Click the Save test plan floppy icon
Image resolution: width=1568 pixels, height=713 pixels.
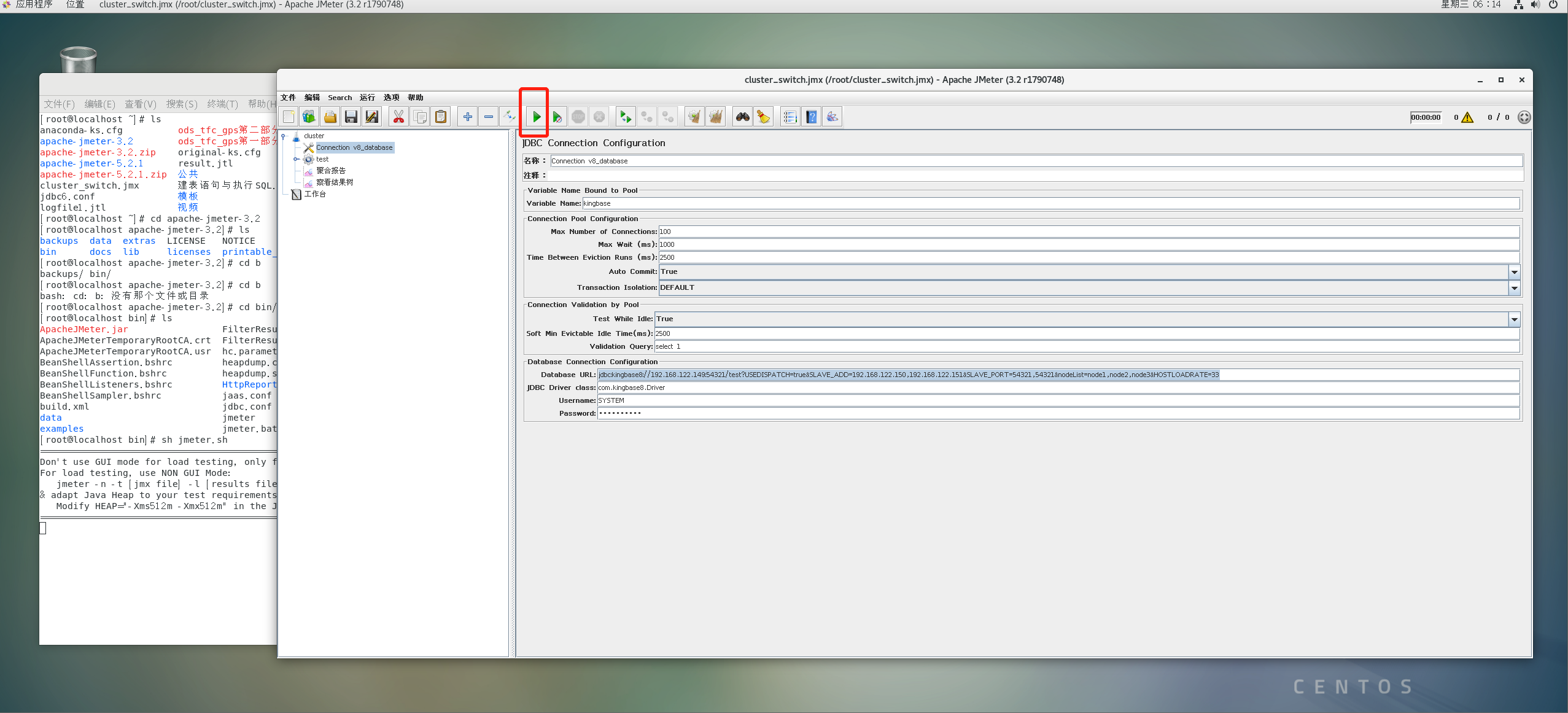click(351, 117)
